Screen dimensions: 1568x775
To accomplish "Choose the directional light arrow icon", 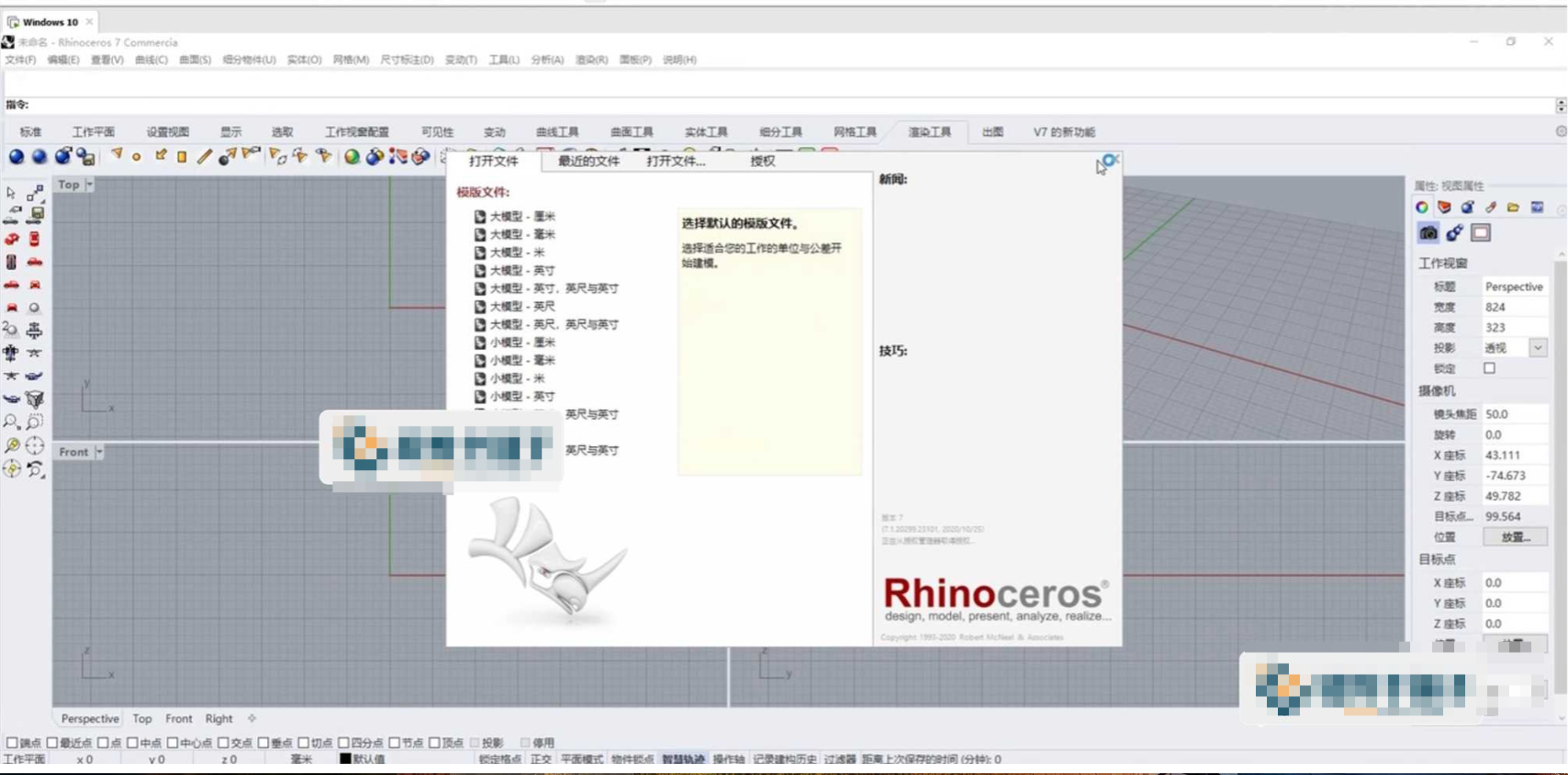I will (161, 155).
